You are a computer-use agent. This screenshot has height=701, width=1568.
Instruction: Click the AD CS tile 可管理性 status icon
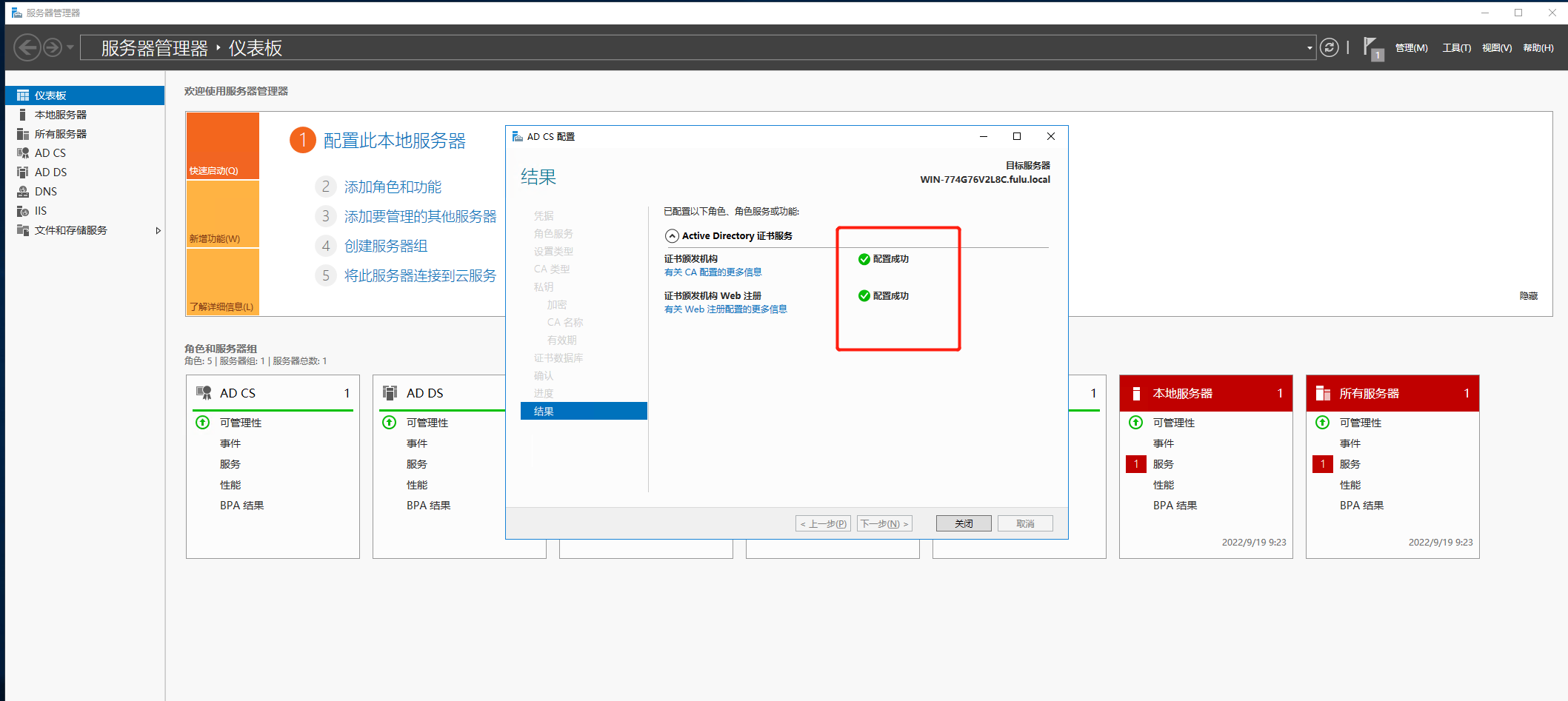202,423
